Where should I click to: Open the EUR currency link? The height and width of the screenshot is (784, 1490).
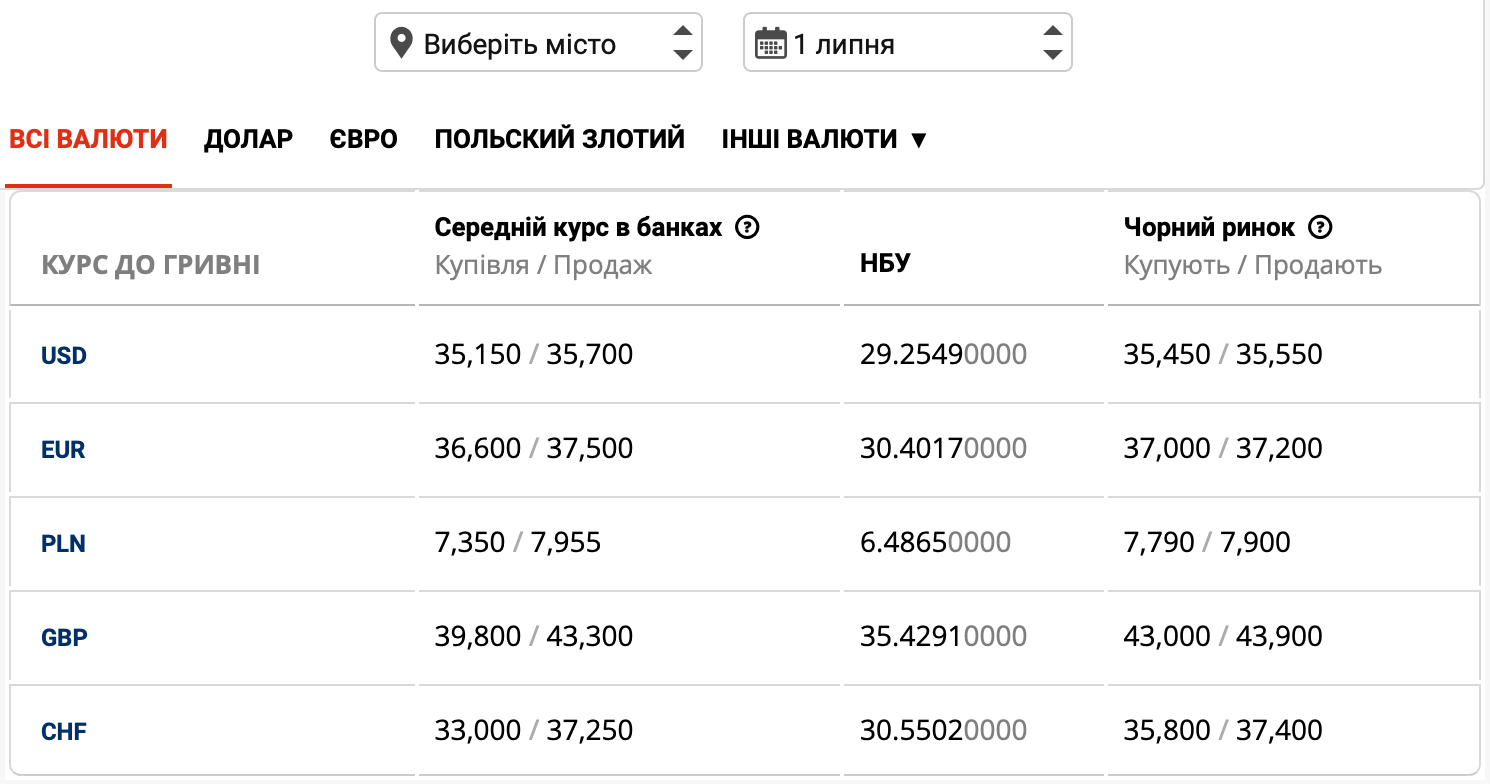tap(63, 450)
